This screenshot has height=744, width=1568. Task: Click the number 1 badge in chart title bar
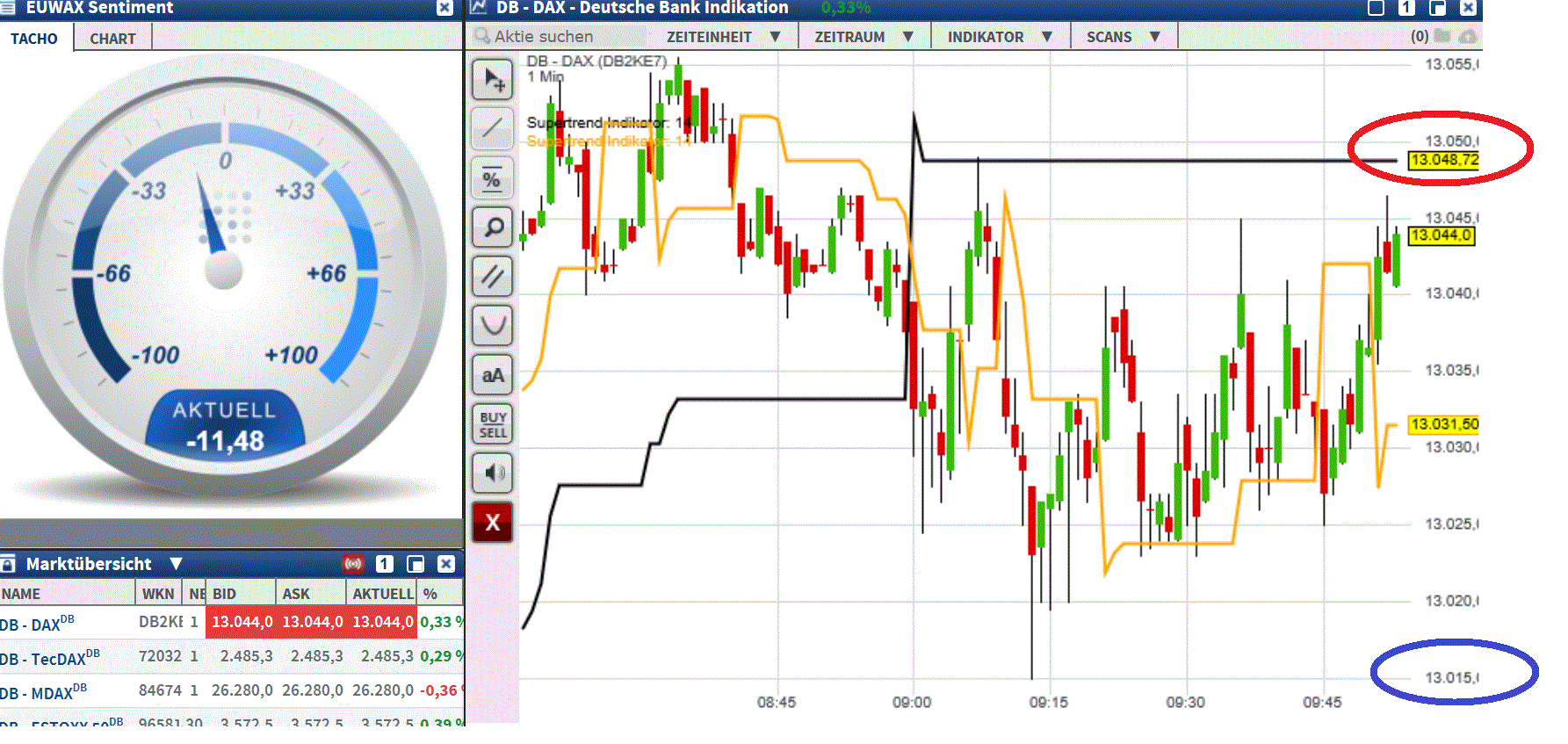point(1407,8)
